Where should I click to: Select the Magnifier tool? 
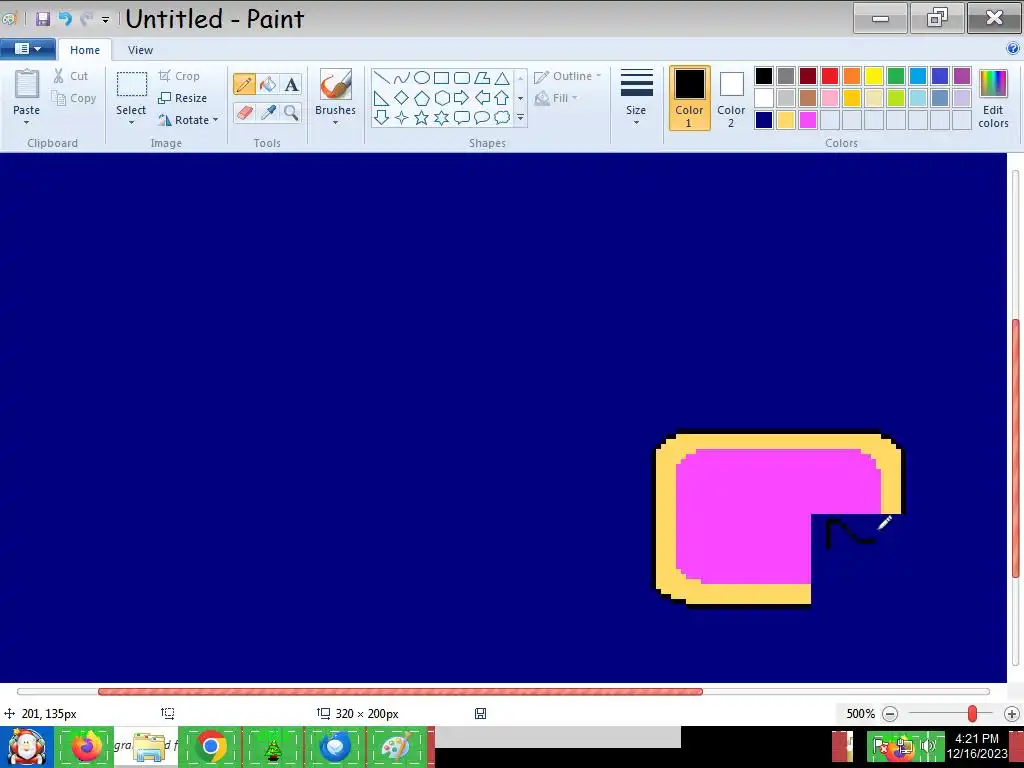click(x=291, y=112)
